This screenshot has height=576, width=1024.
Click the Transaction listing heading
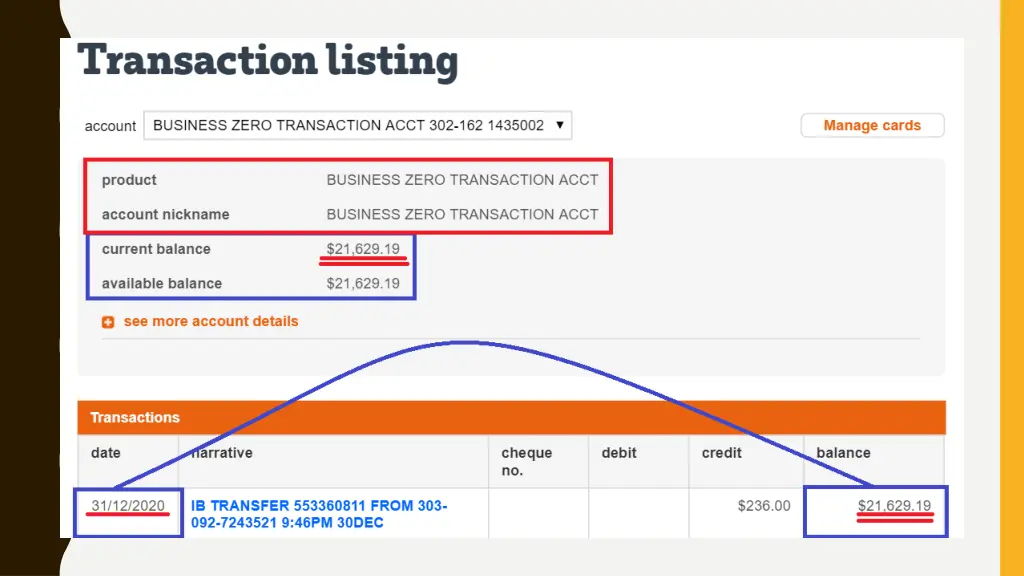tap(268, 60)
